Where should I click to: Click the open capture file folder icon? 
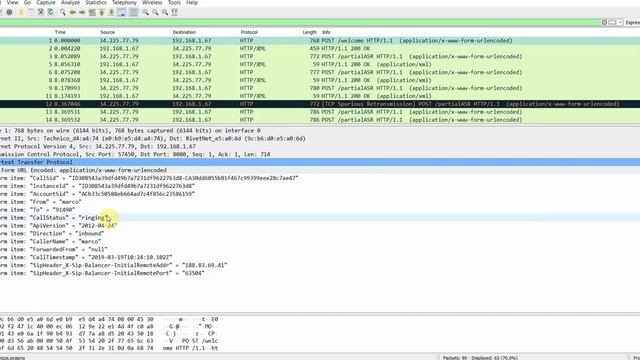point(21,12)
